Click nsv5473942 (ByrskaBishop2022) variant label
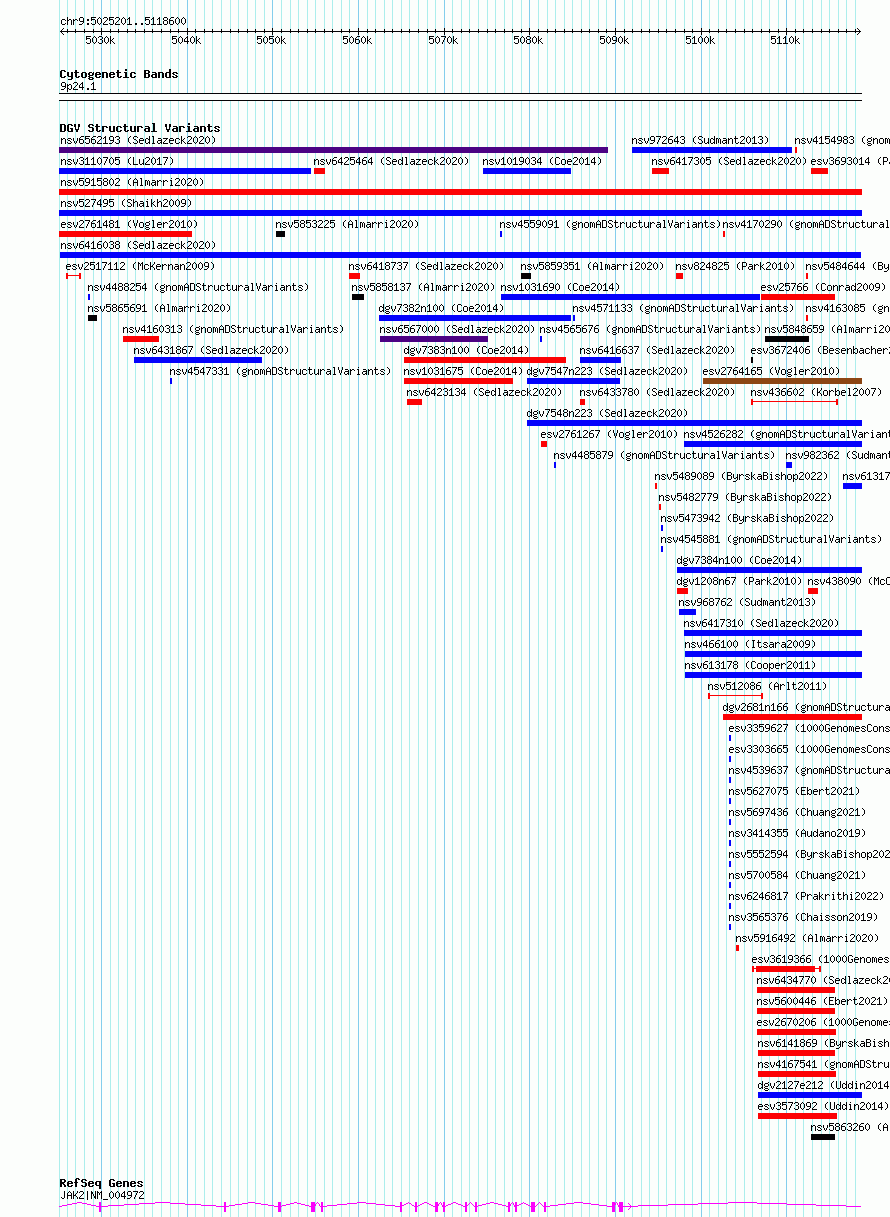 point(747,518)
